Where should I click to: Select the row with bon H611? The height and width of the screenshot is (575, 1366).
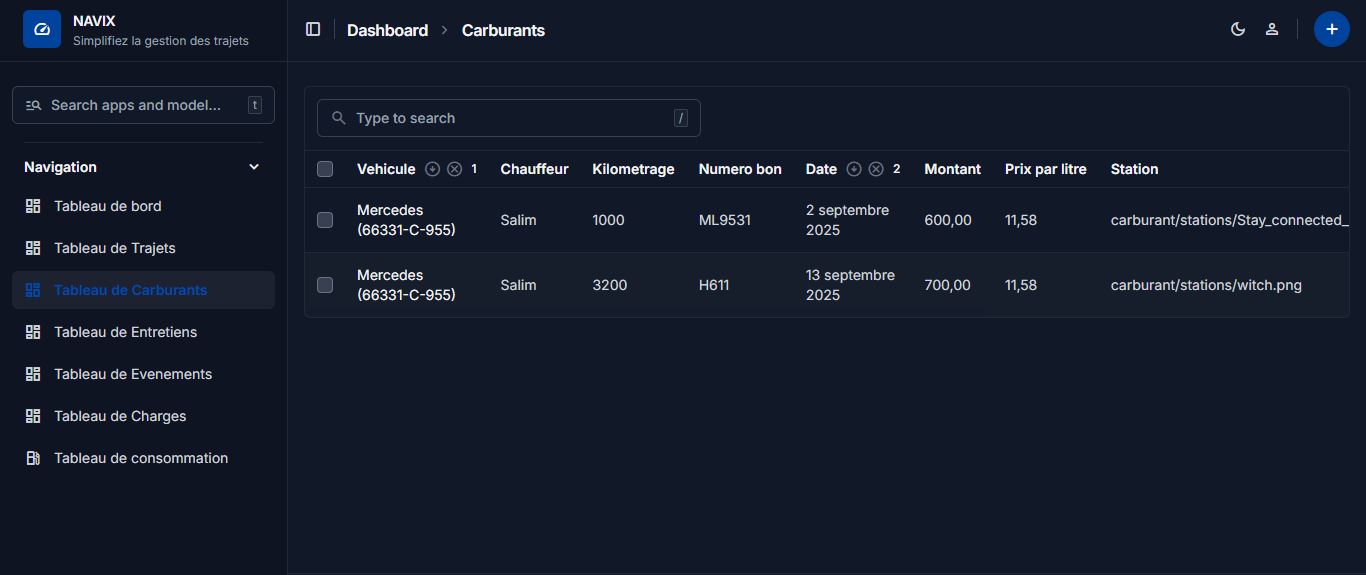tap(325, 285)
